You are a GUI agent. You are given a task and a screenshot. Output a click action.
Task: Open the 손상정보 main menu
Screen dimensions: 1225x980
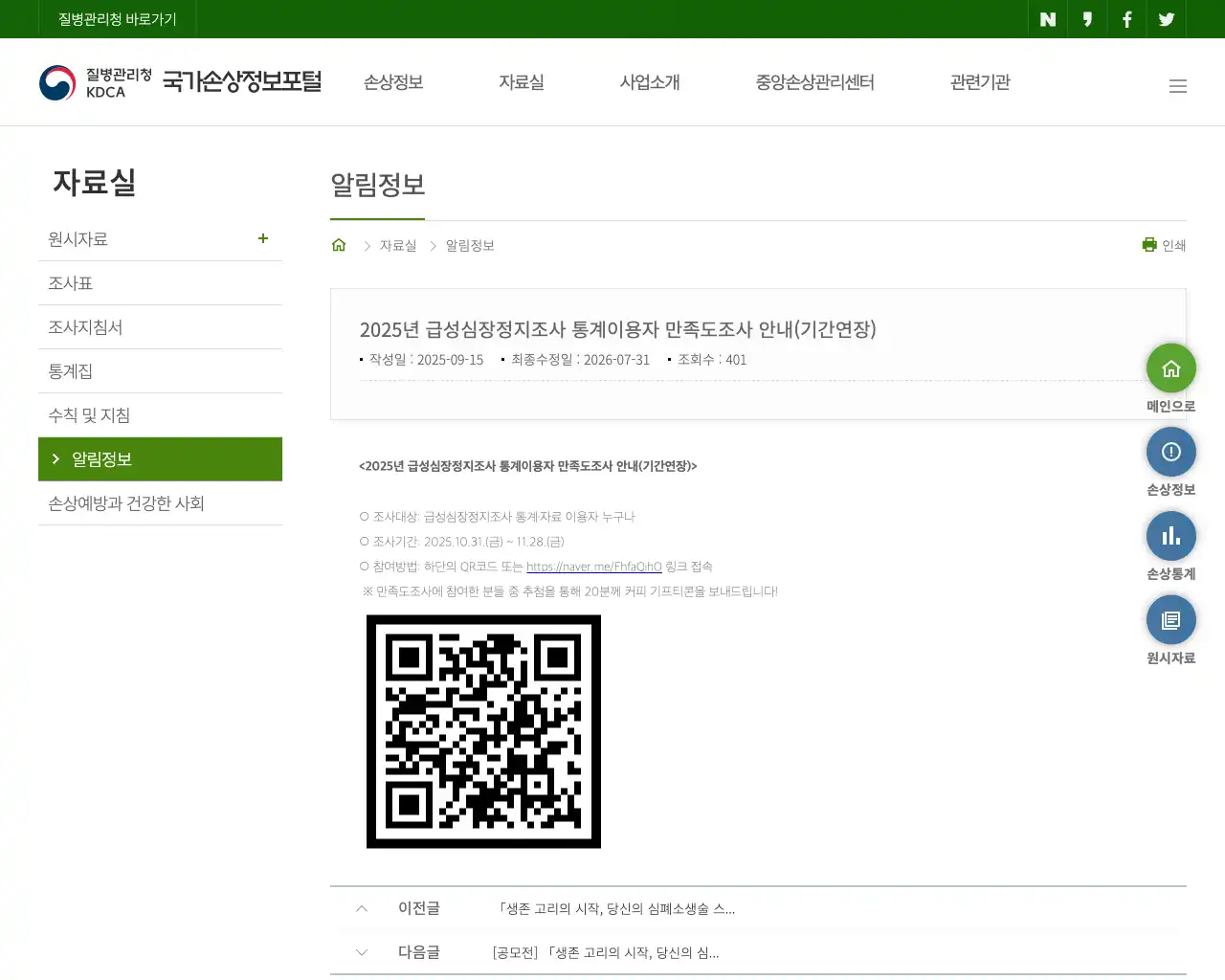pyautogui.click(x=393, y=82)
